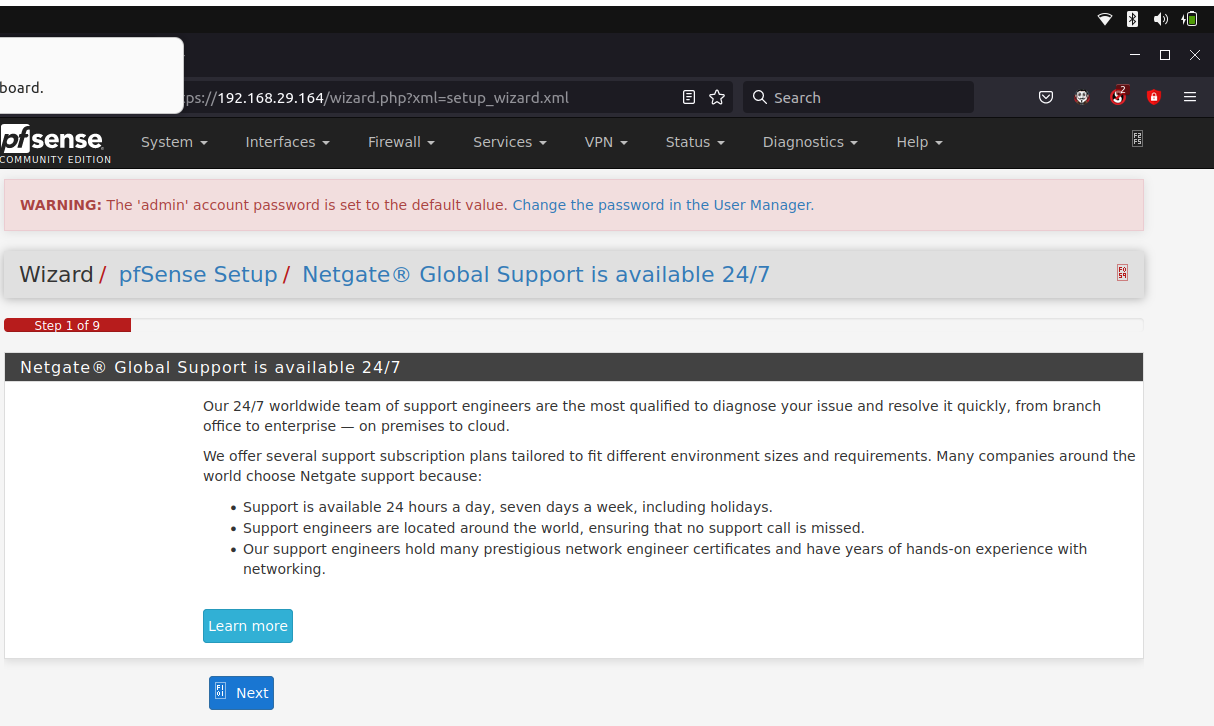Click Netgate Global Support breadcrumb link
The image size is (1214, 726).
(x=536, y=274)
